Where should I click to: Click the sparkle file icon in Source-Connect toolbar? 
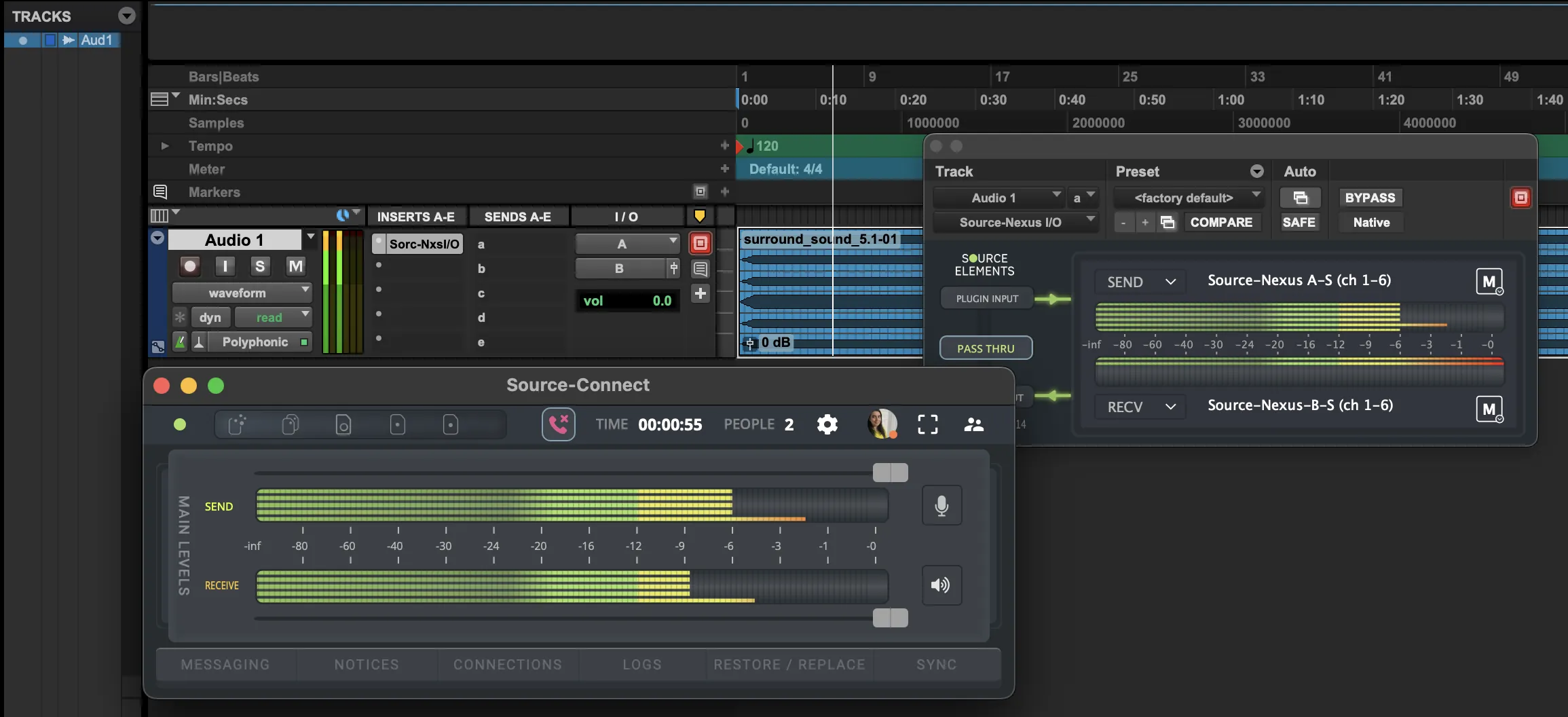coord(237,425)
